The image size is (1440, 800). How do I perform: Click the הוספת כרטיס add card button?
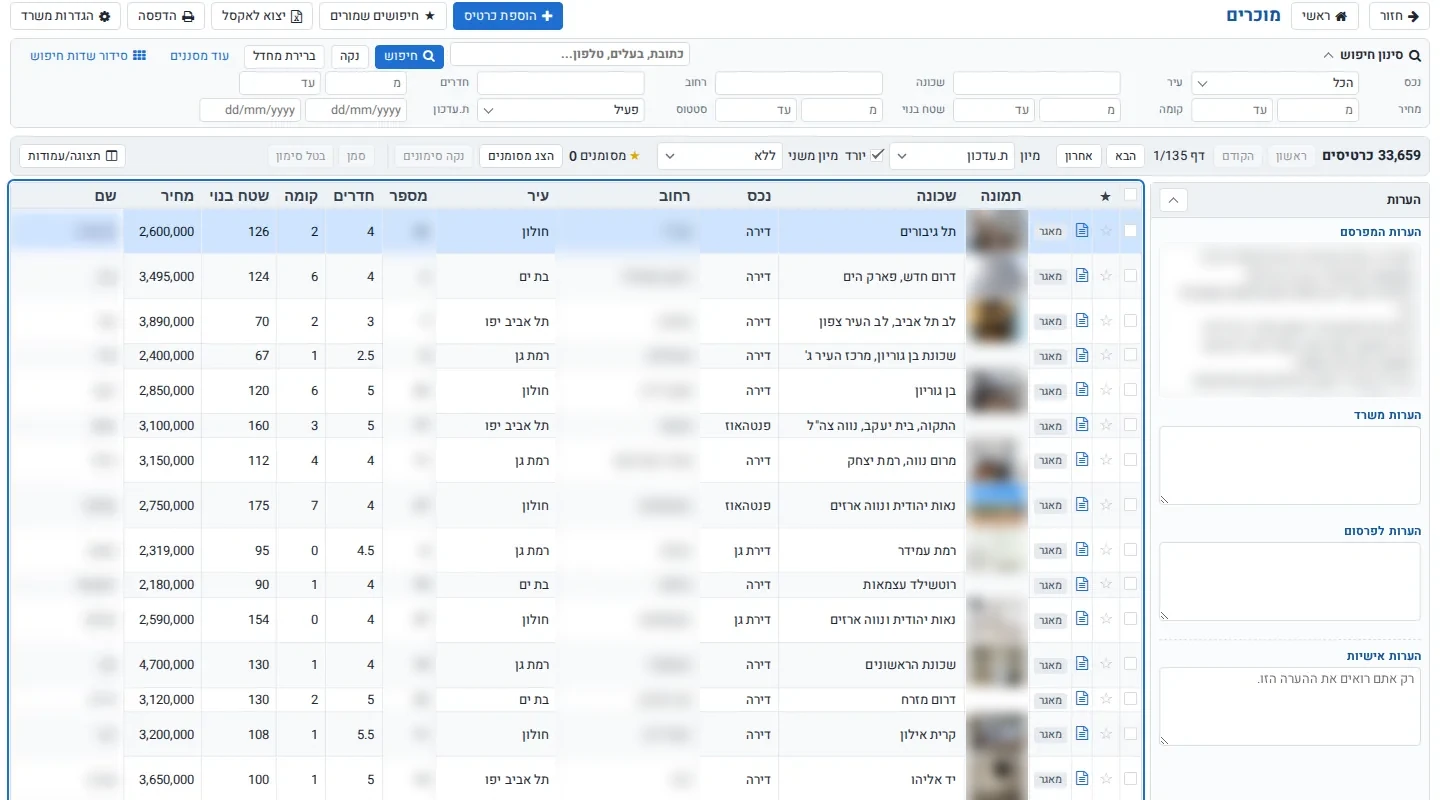point(508,16)
